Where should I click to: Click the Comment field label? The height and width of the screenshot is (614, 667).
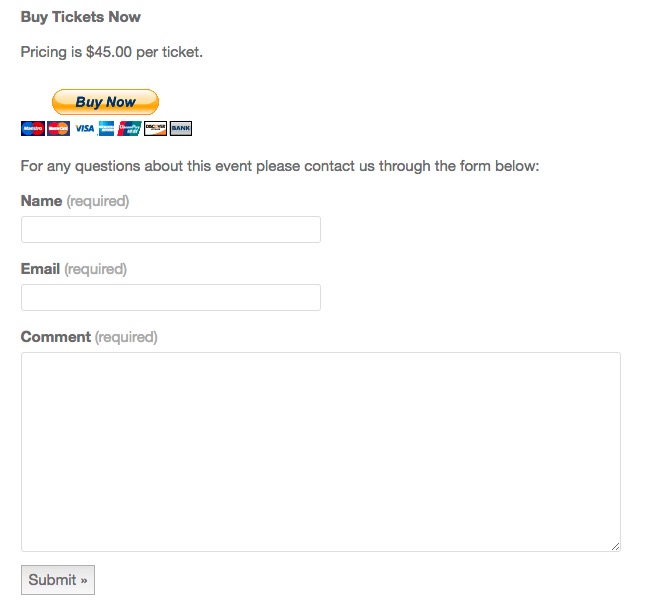55,337
